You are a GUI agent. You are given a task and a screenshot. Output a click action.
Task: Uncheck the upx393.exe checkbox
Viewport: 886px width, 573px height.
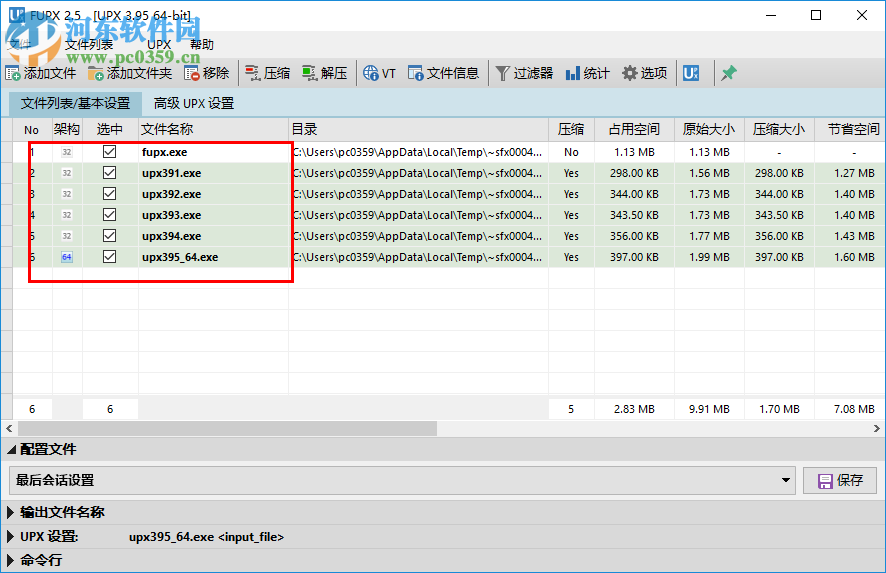(110, 214)
